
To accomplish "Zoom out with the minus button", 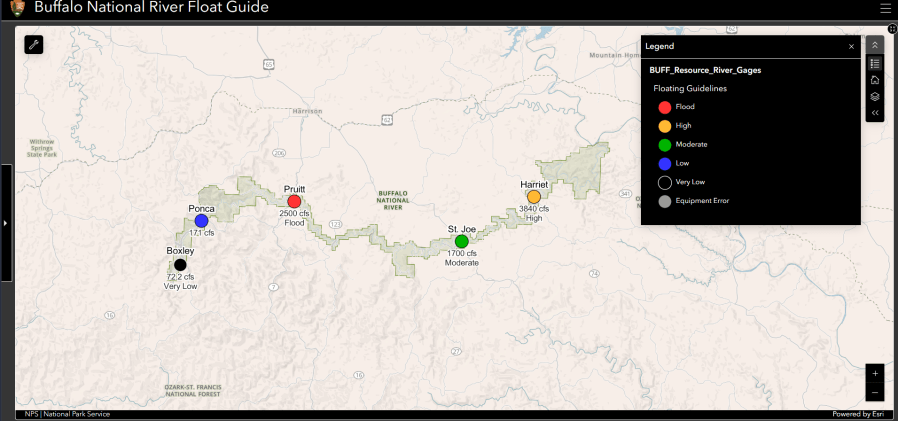I will pyautogui.click(x=875, y=392).
